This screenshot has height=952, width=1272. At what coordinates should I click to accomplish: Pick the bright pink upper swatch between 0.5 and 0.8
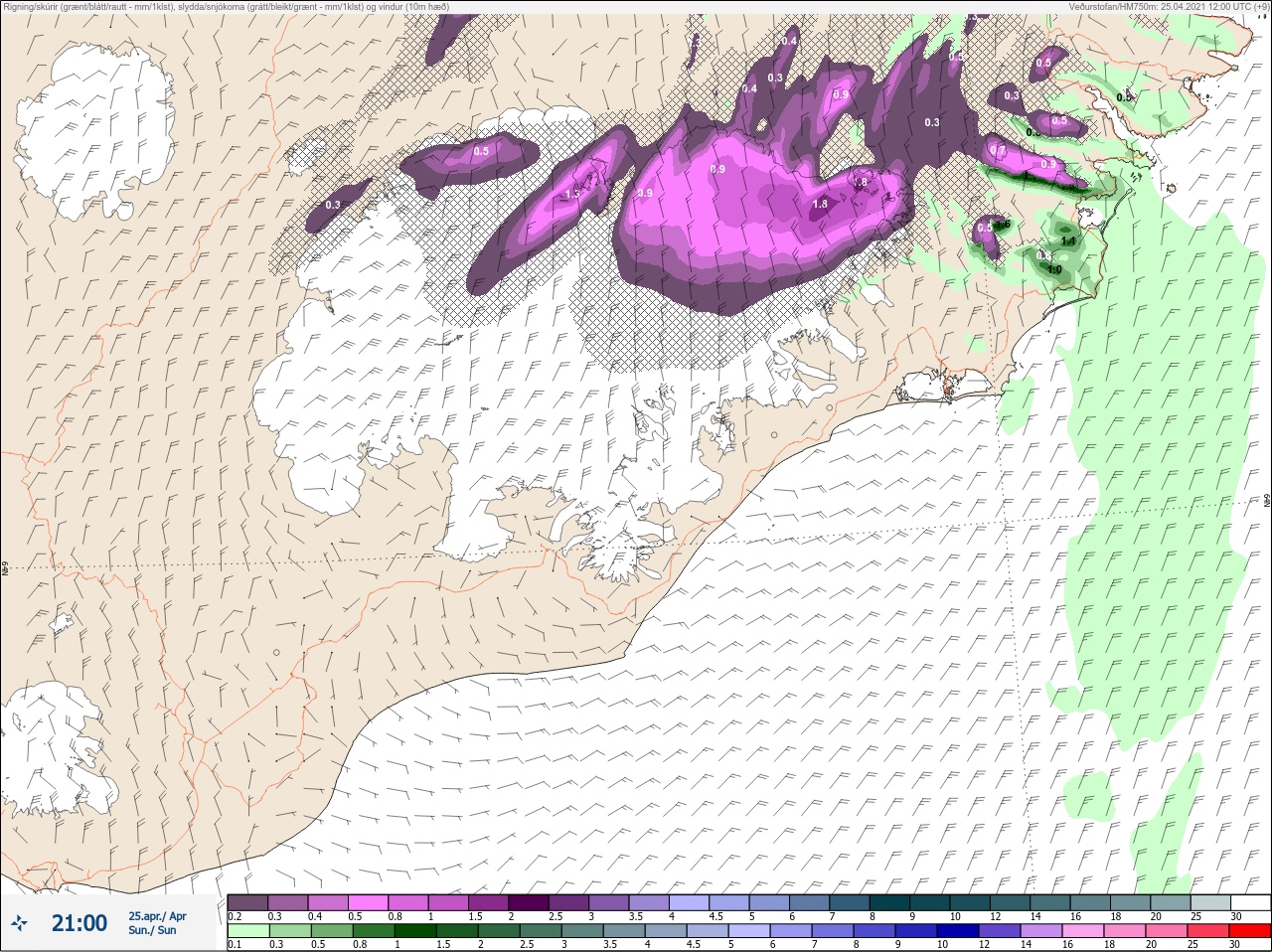(x=369, y=902)
